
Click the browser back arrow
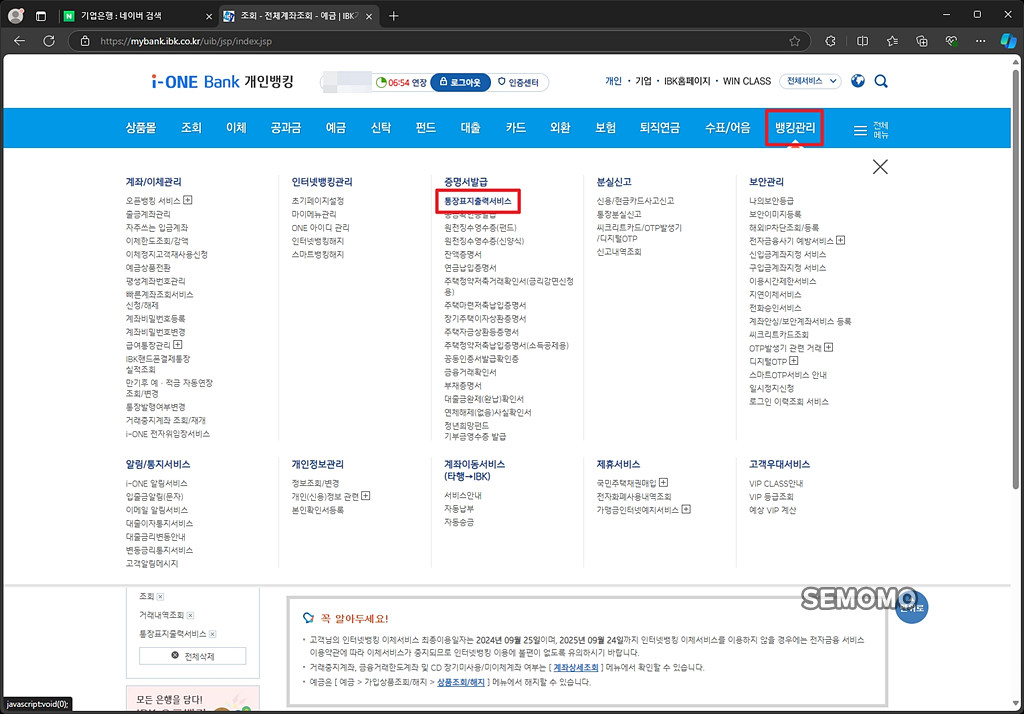click(19, 41)
